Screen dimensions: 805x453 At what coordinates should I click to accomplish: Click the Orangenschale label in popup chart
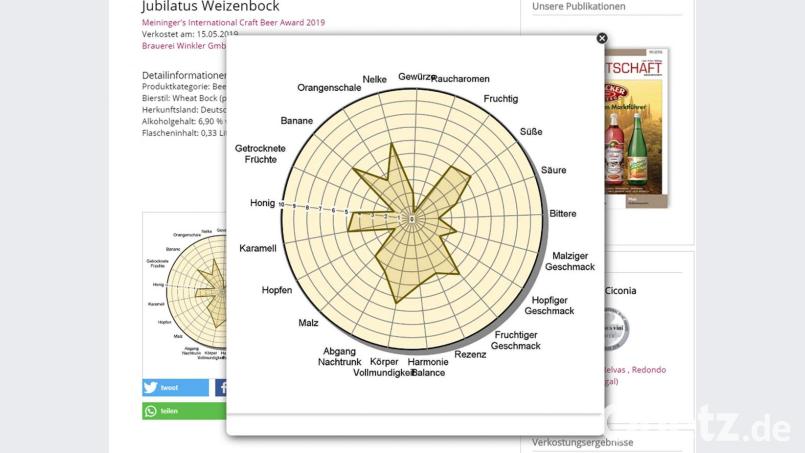coord(329,88)
